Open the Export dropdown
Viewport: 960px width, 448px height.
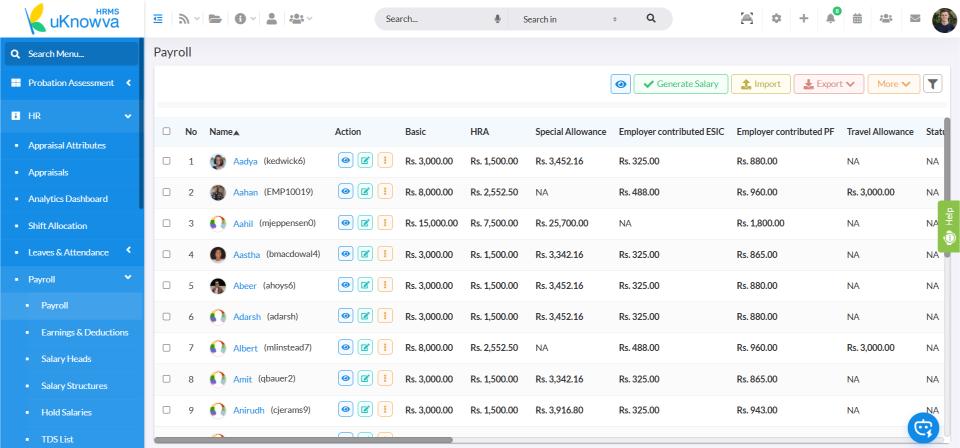(828, 84)
